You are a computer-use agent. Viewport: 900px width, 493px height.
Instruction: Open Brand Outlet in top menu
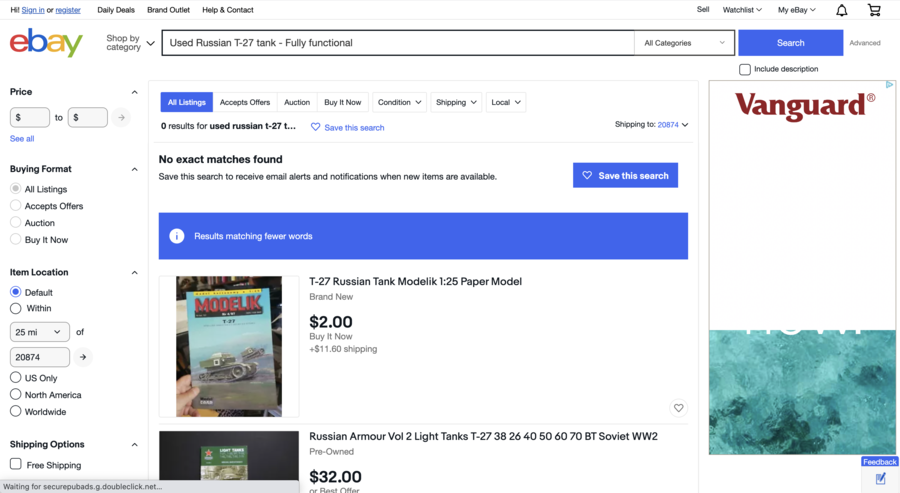click(x=168, y=10)
